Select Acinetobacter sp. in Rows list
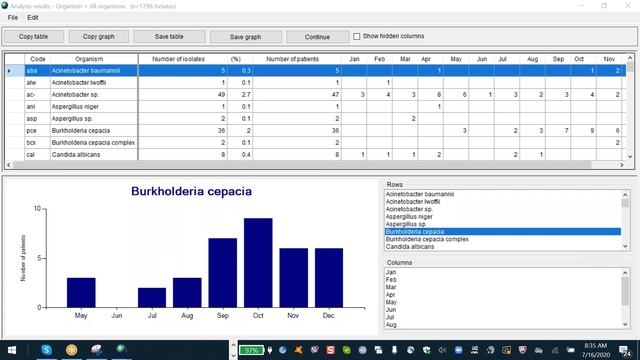Screen dimensions: 640x360 click(502, 209)
